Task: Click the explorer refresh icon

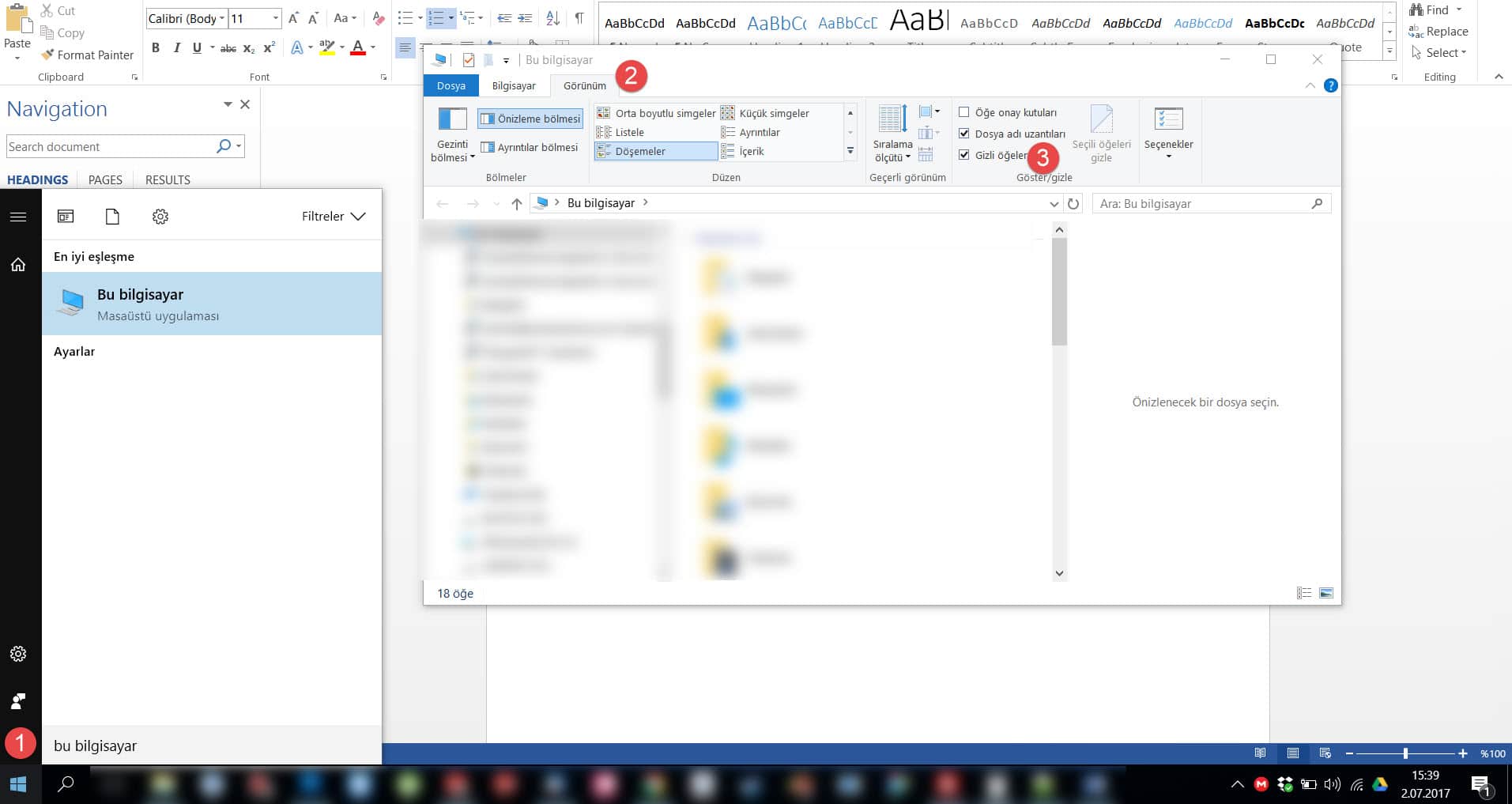Action: [1073, 204]
